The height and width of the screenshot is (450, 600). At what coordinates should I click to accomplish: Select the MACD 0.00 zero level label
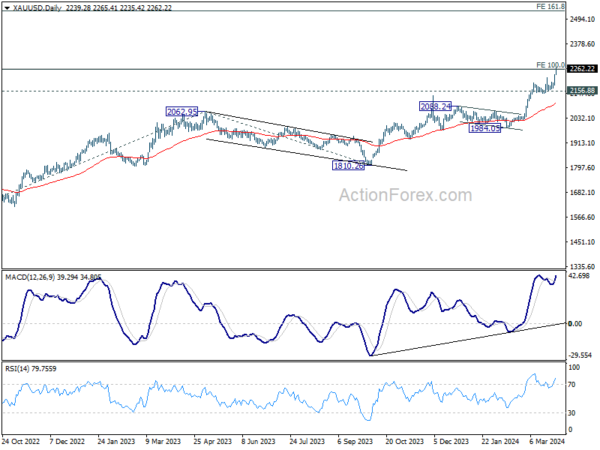tap(575, 324)
